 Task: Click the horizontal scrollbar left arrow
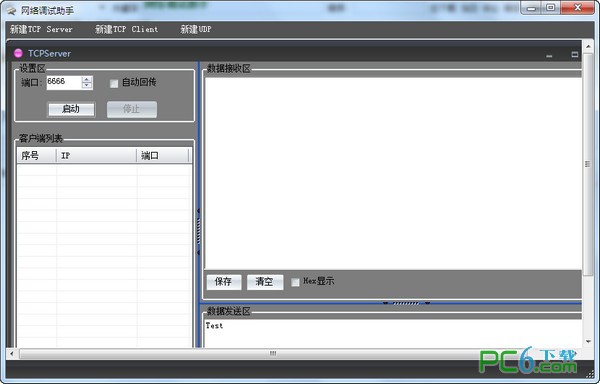[12, 353]
